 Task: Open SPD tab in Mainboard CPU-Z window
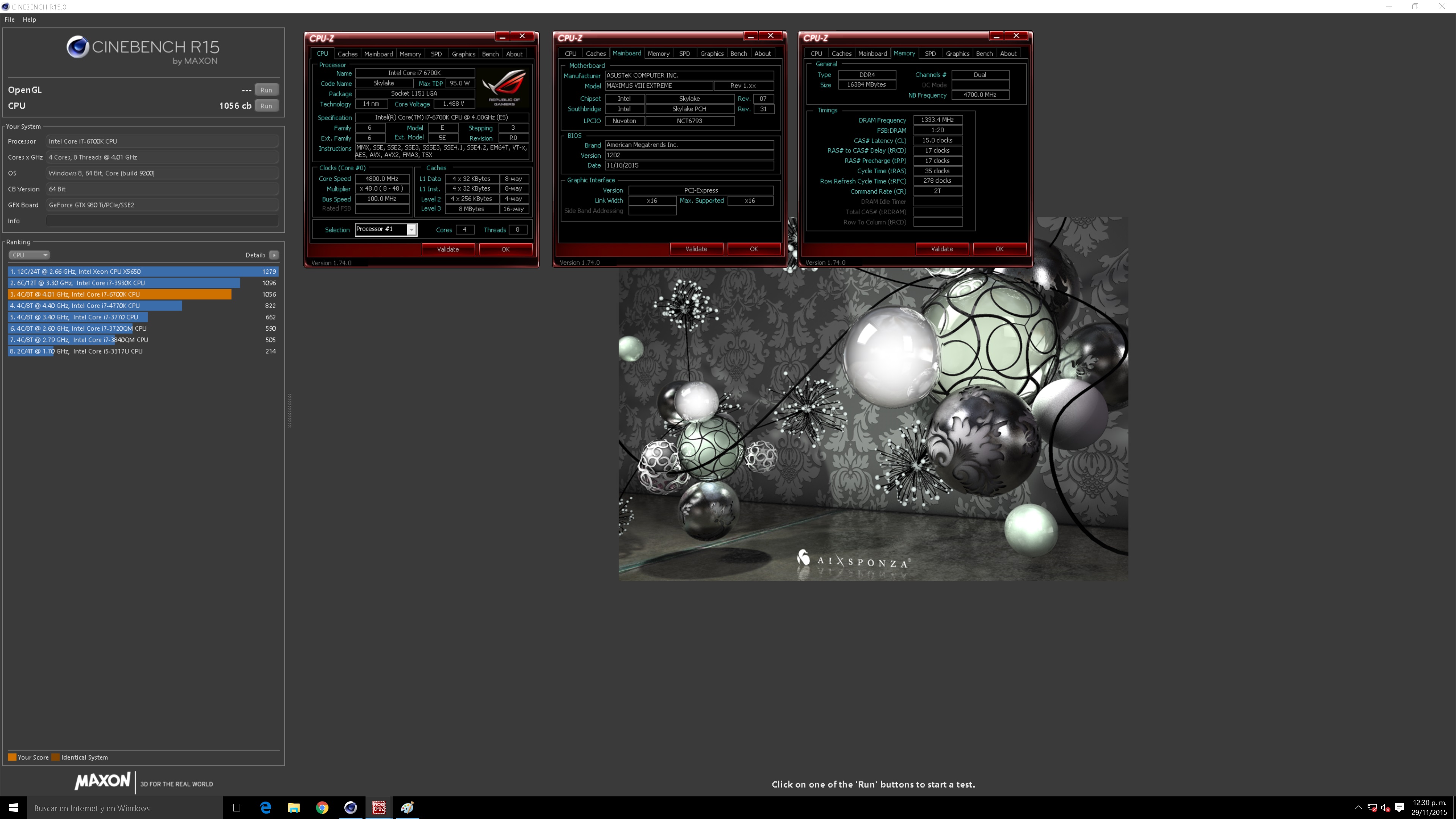(x=684, y=54)
